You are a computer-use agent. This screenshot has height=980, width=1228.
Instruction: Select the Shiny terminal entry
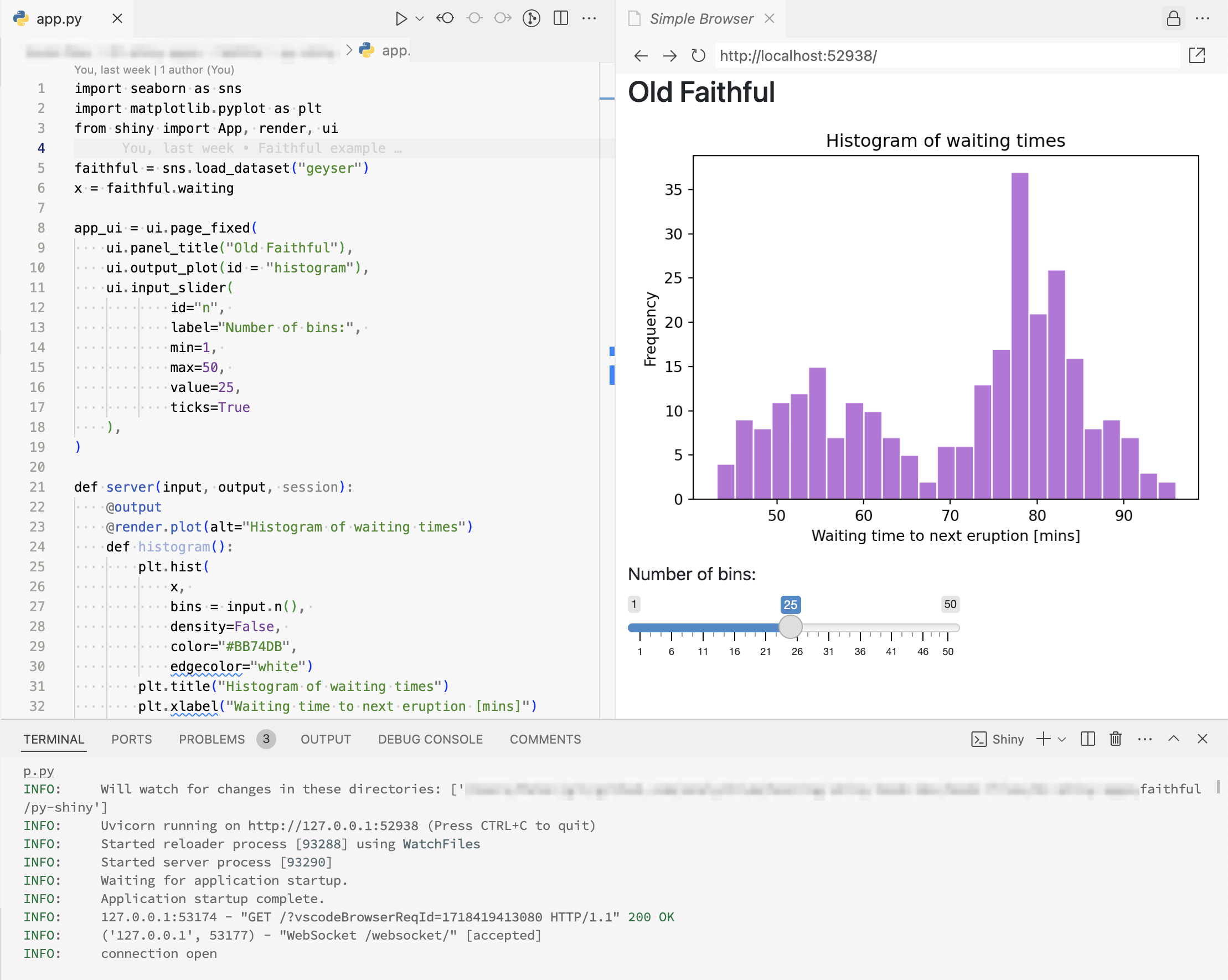(1002, 739)
